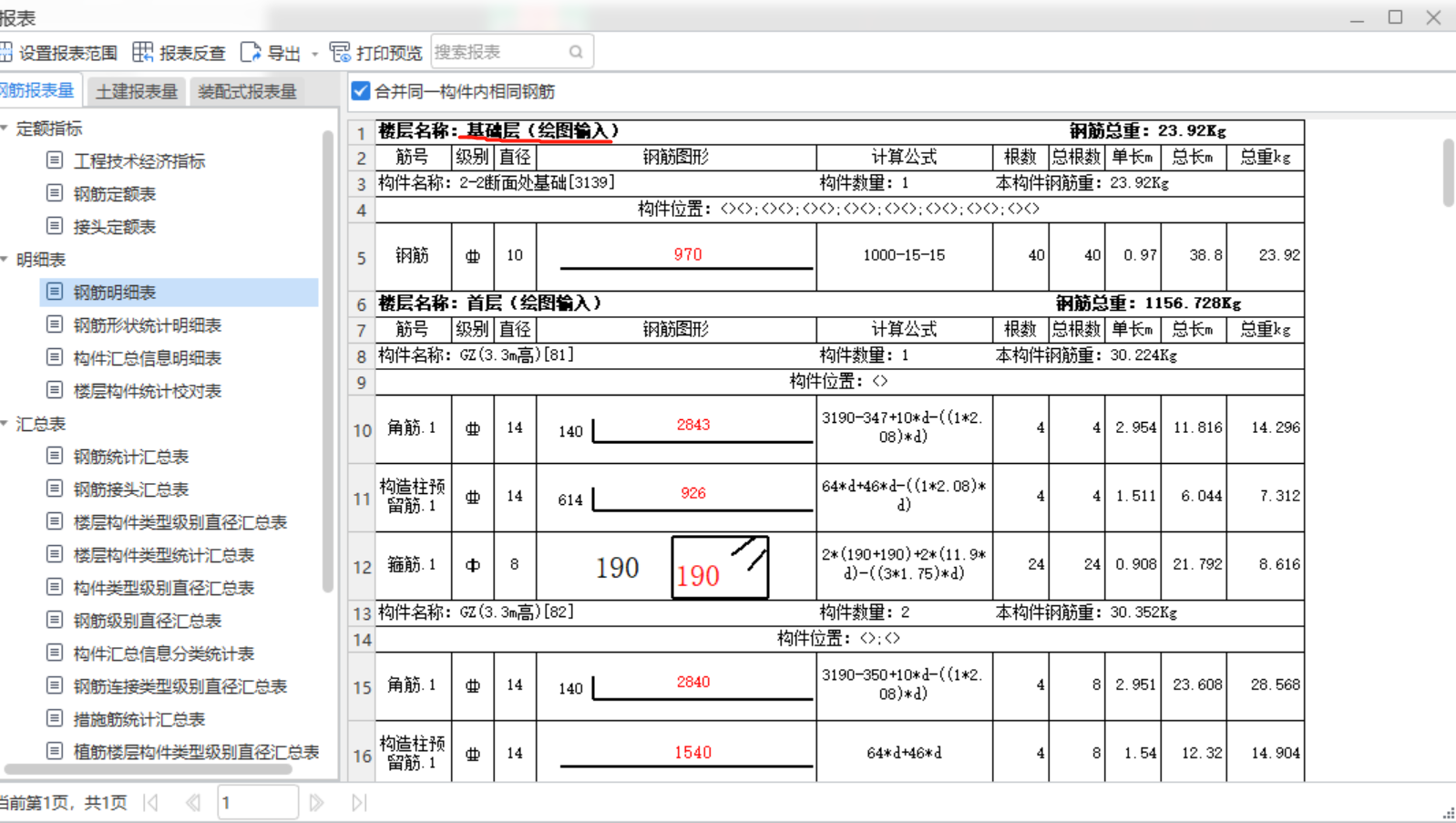Screen dimensions: 1456x823
Task: Click the document icon beside 接头定额表
Action: [x=55, y=226]
